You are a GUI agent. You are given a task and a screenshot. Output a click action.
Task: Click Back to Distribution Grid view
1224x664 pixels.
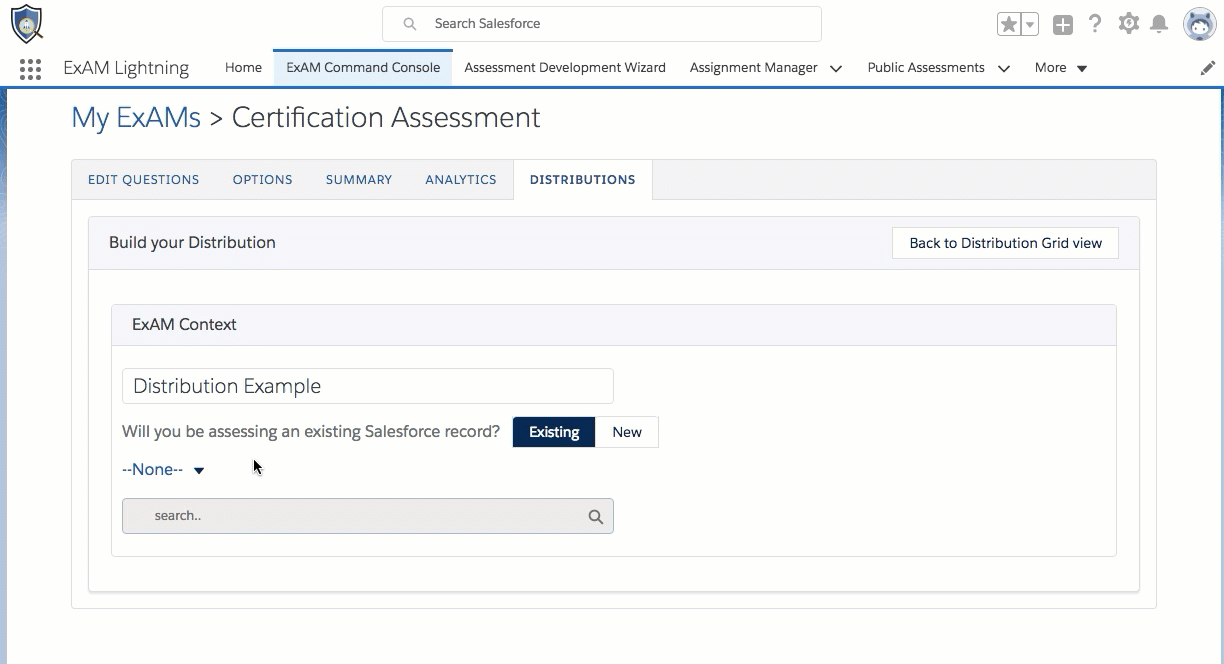1005,243
